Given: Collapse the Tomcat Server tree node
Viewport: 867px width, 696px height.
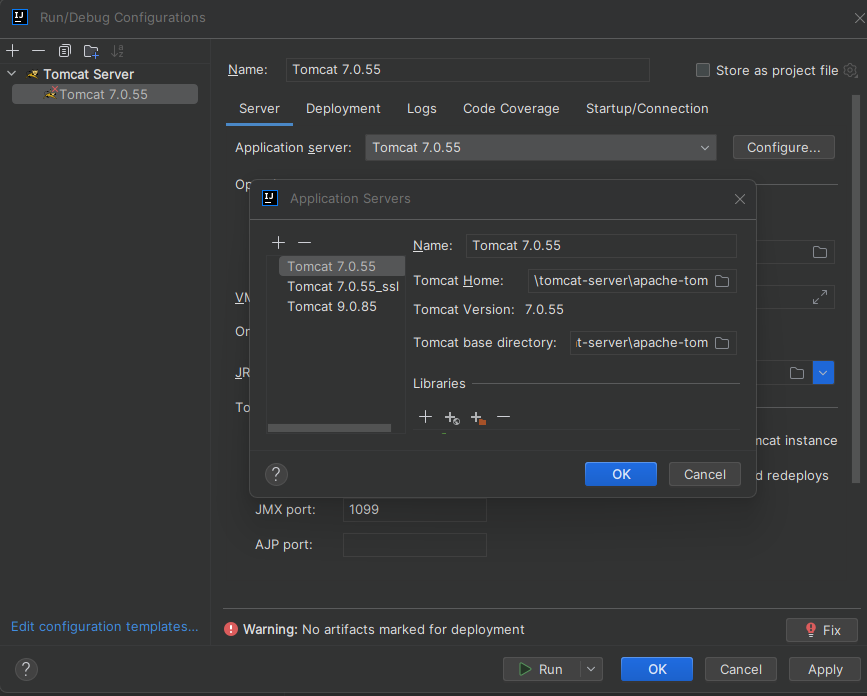Looking at the screenshot, I should point(12,74).
